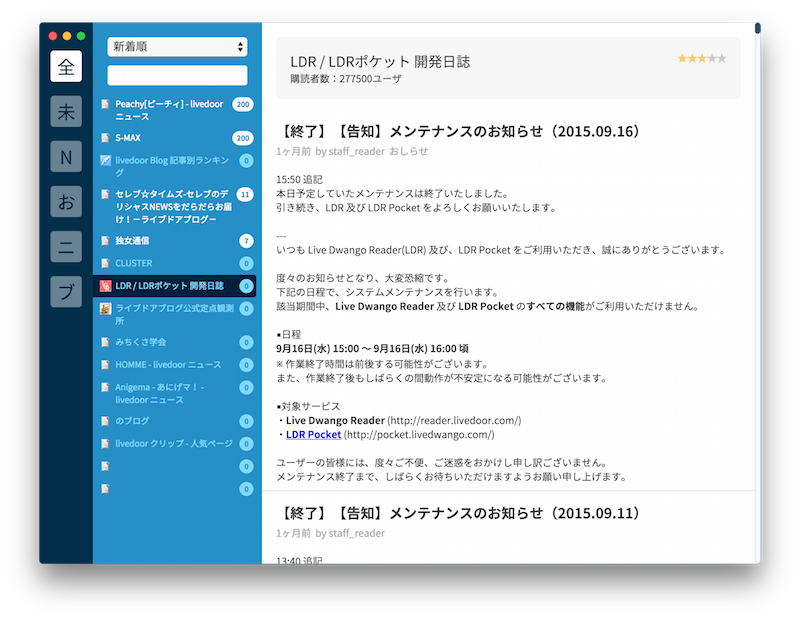Click the セレブ☆タイムズ feed document icon

pos(105,194)
